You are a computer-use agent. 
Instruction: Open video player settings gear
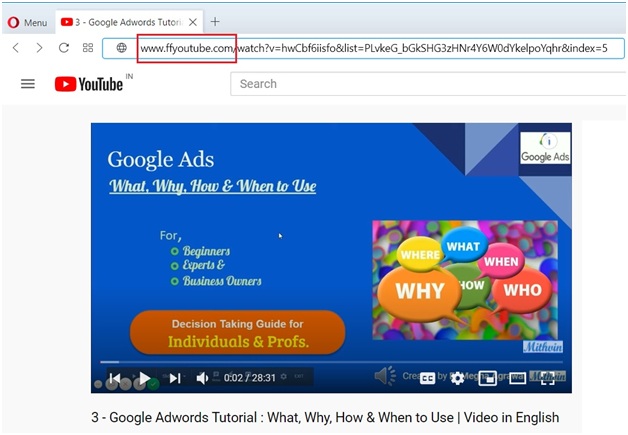457,378
